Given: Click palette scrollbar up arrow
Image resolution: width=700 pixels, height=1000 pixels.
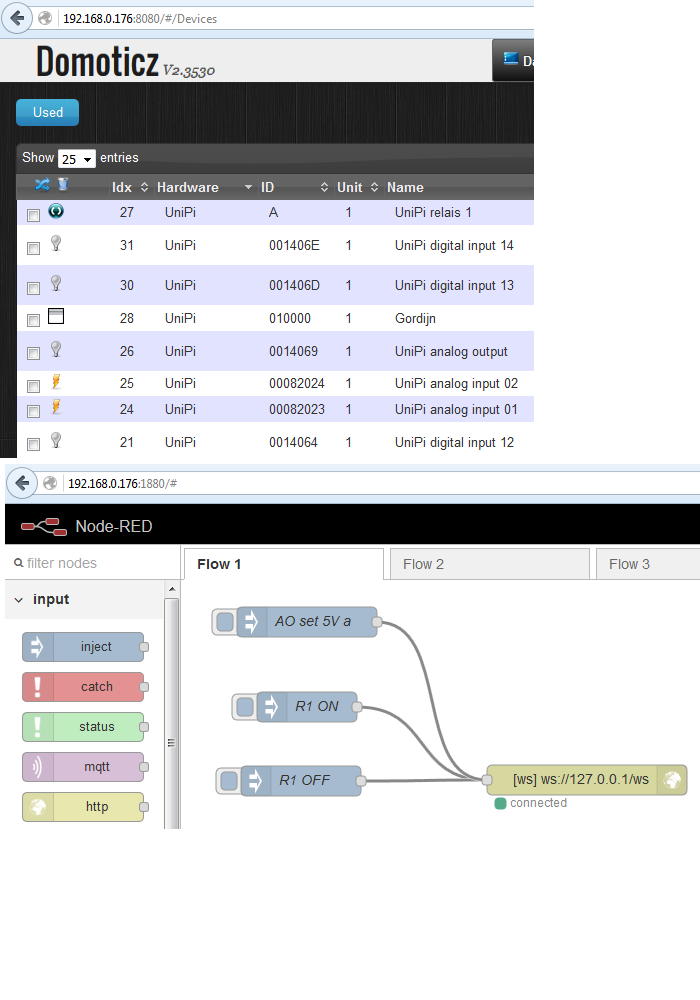Looking at the screenshot, I should (x=171, y=589).
